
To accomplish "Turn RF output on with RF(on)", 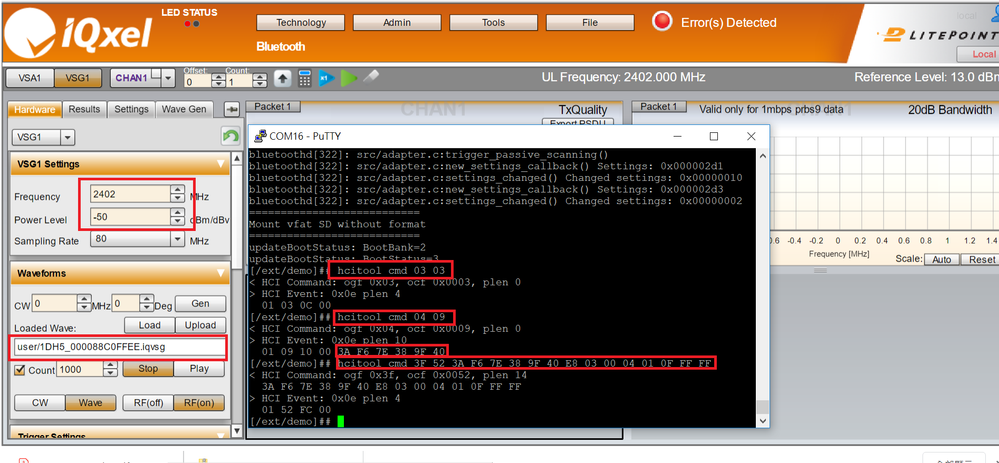I will [x=199, y=402].
